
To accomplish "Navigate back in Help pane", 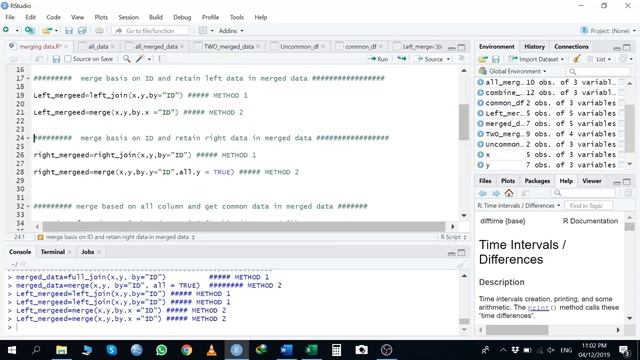I will 483,193.
